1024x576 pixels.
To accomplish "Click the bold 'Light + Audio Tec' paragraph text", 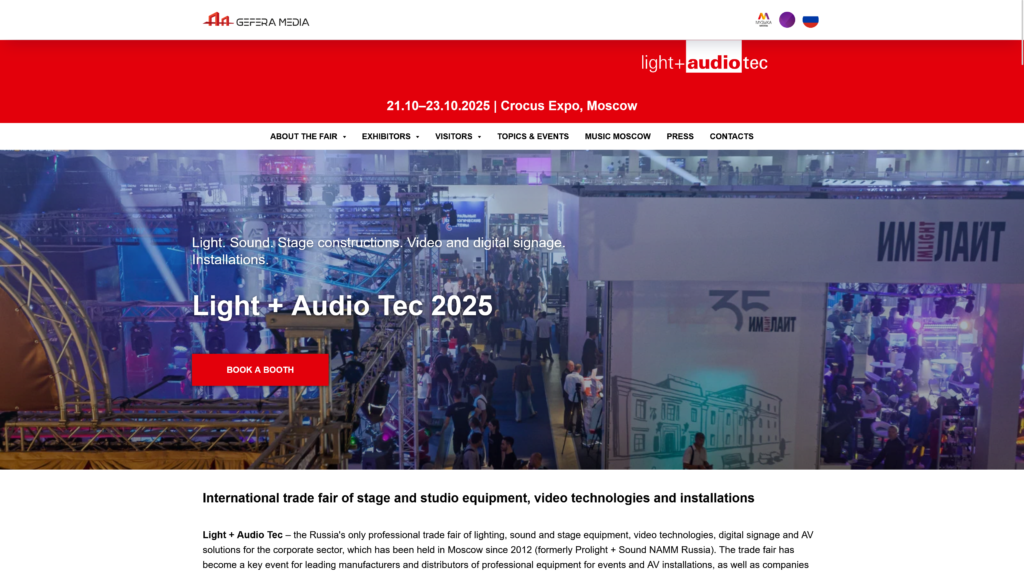I will tap(242, 535).
